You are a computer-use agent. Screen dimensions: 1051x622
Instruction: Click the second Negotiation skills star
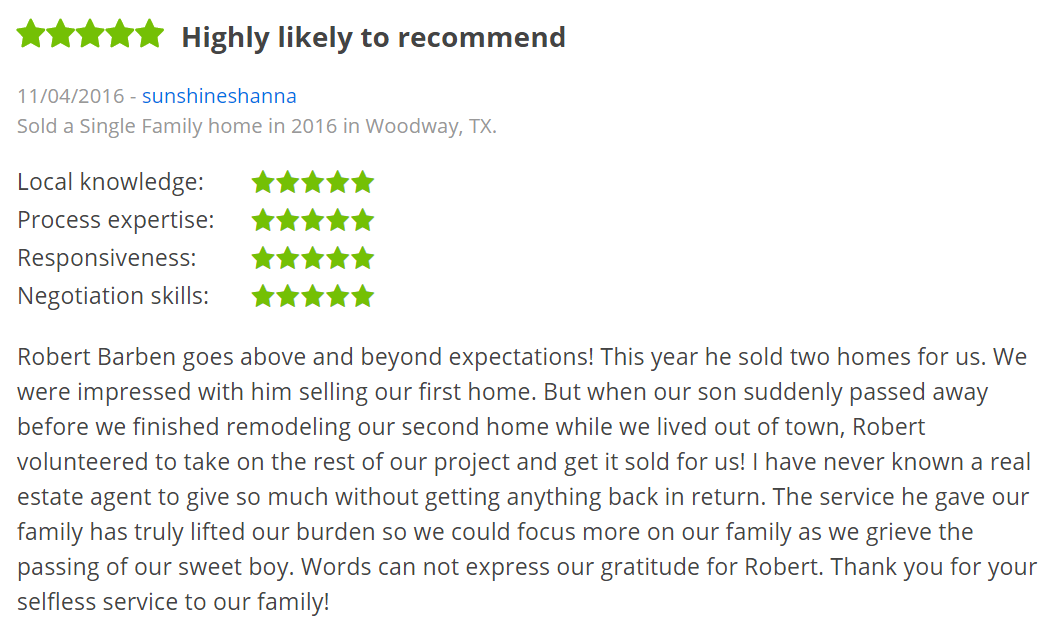288,296
